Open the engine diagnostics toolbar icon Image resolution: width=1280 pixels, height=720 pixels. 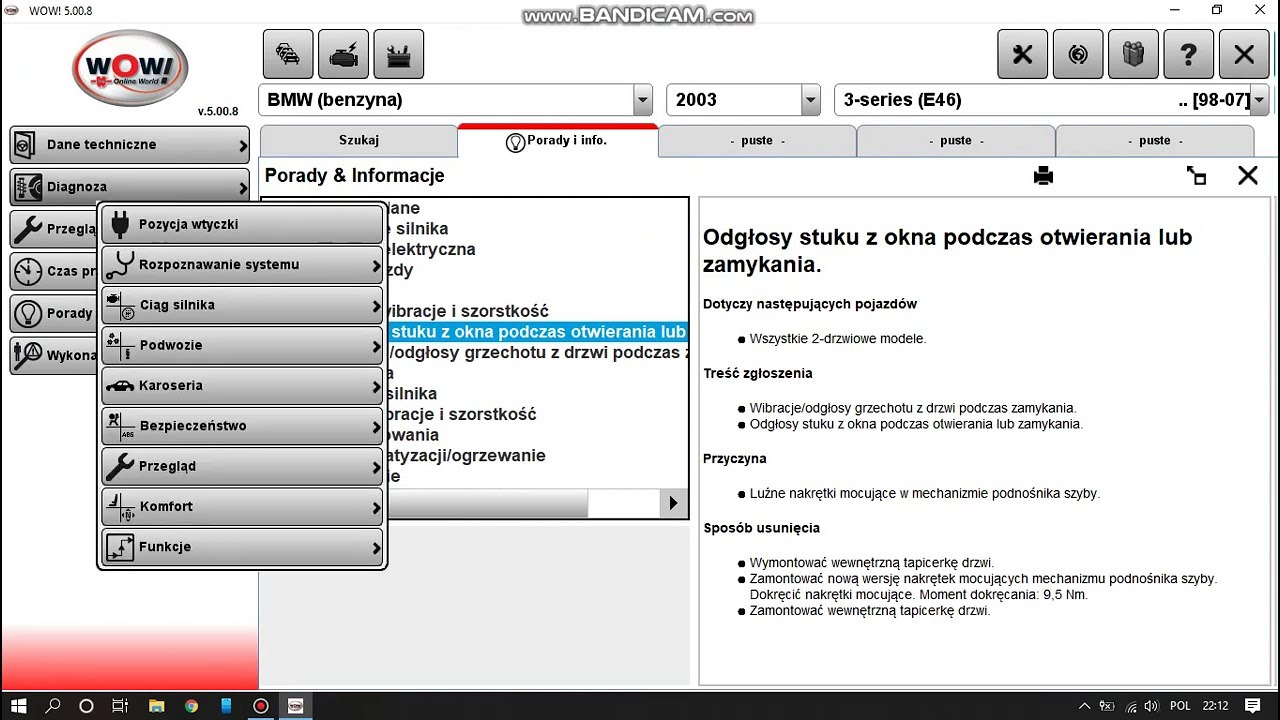pos(343,54)
